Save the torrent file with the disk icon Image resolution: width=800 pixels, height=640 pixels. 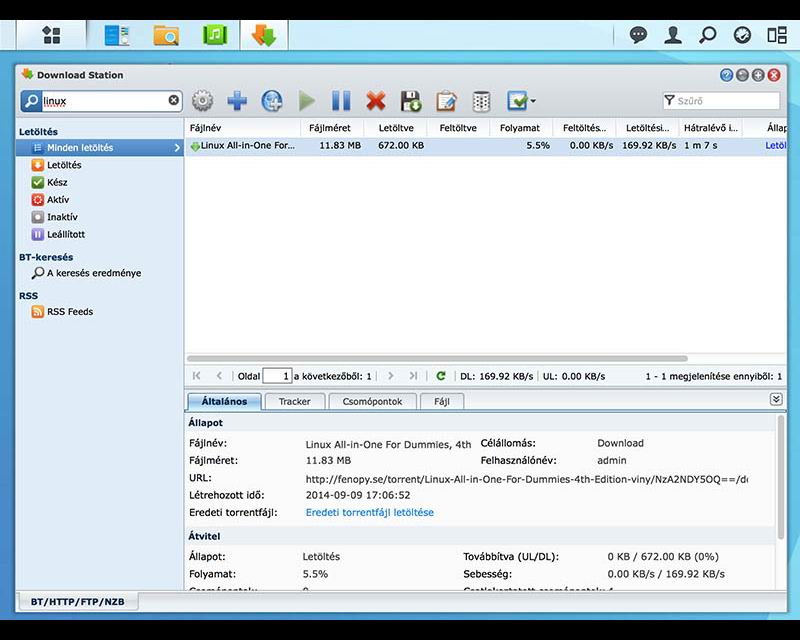click(410, 101)
